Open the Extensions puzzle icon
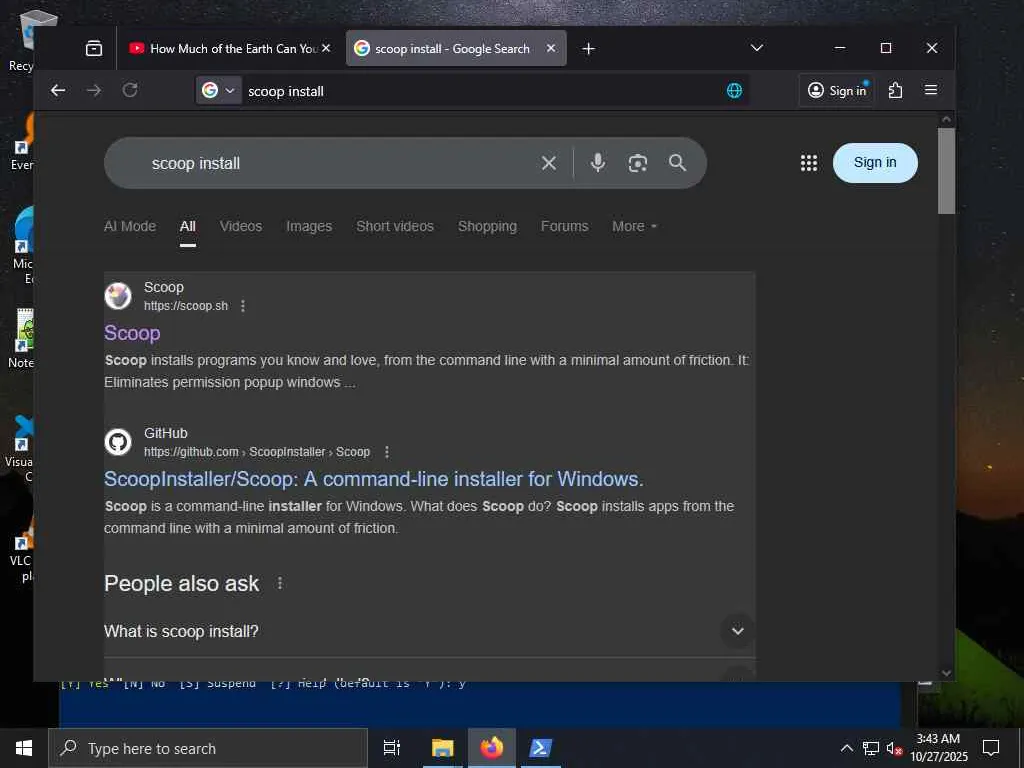This screenshot has height=768, width=1024. click(895, 90)
